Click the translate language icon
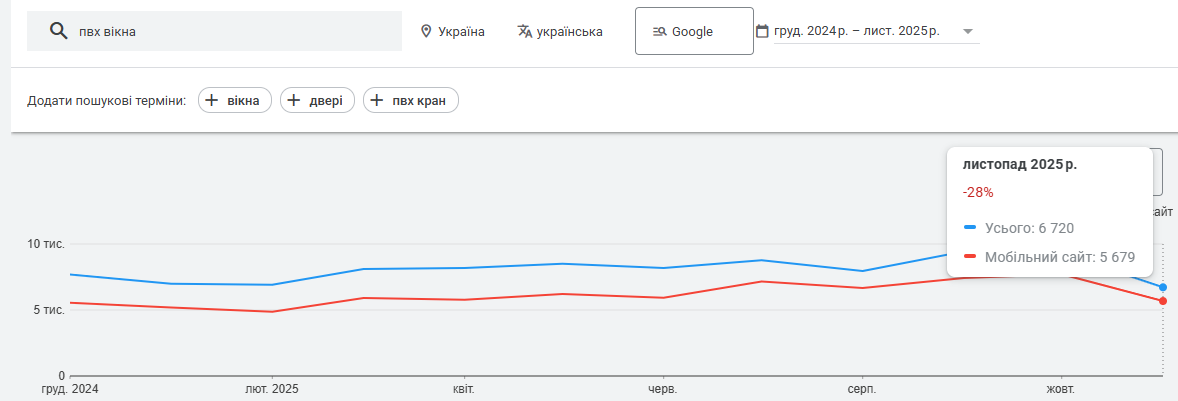 (x=525, y=31)
